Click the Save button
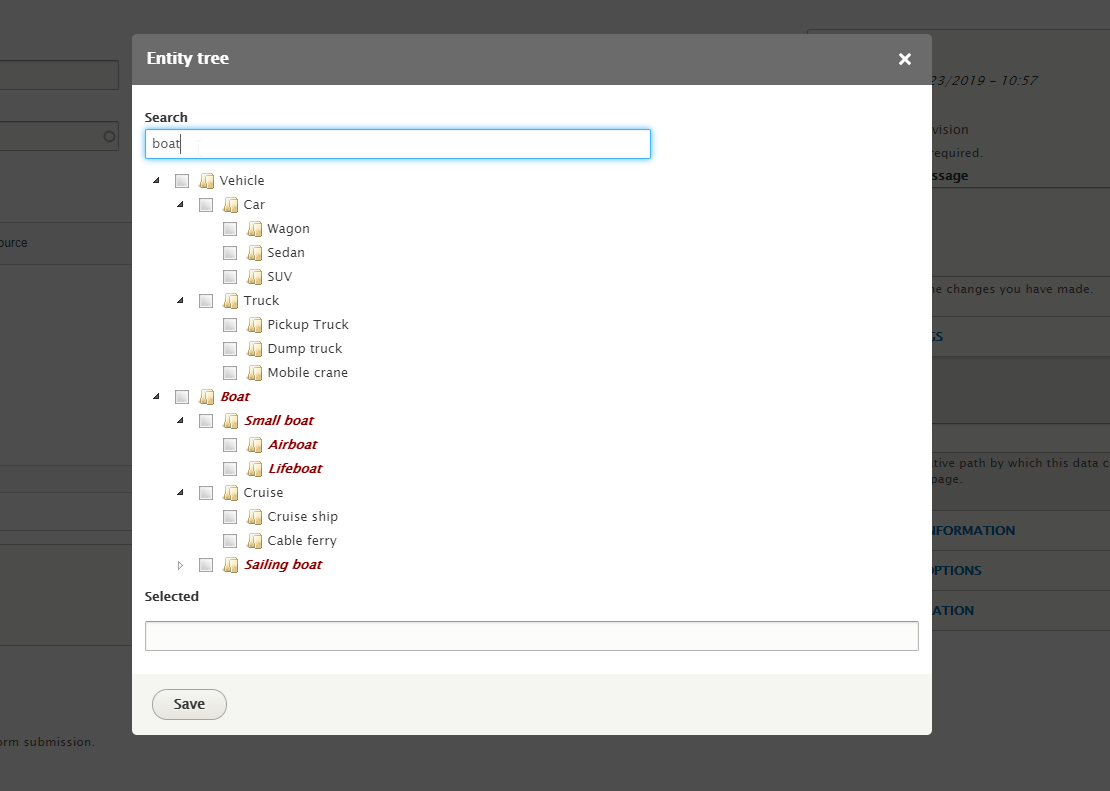 pos(189,705)
